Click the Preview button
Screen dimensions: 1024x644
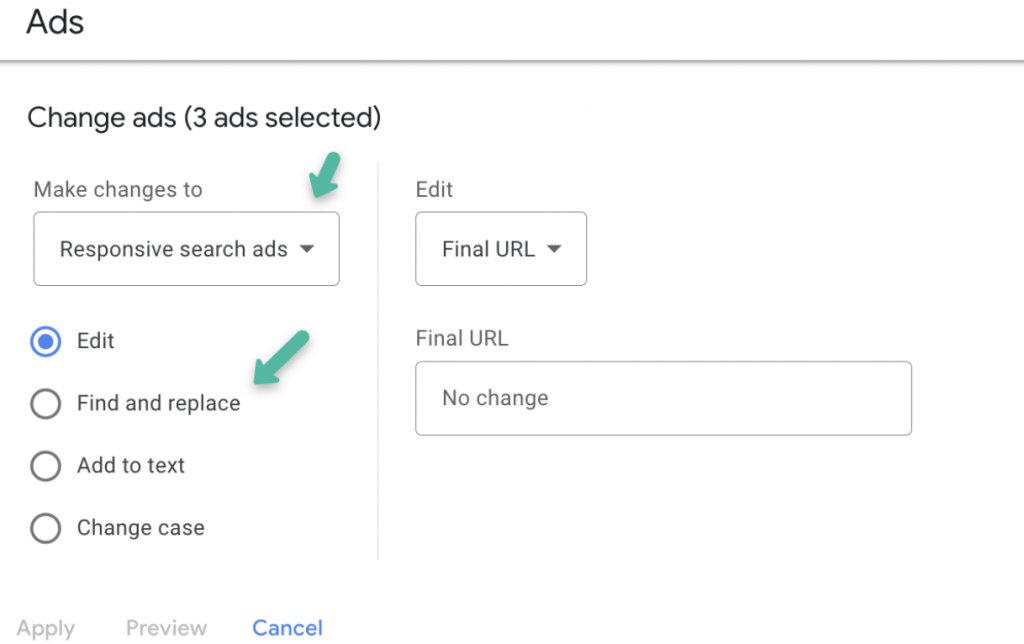click(166, 628)
